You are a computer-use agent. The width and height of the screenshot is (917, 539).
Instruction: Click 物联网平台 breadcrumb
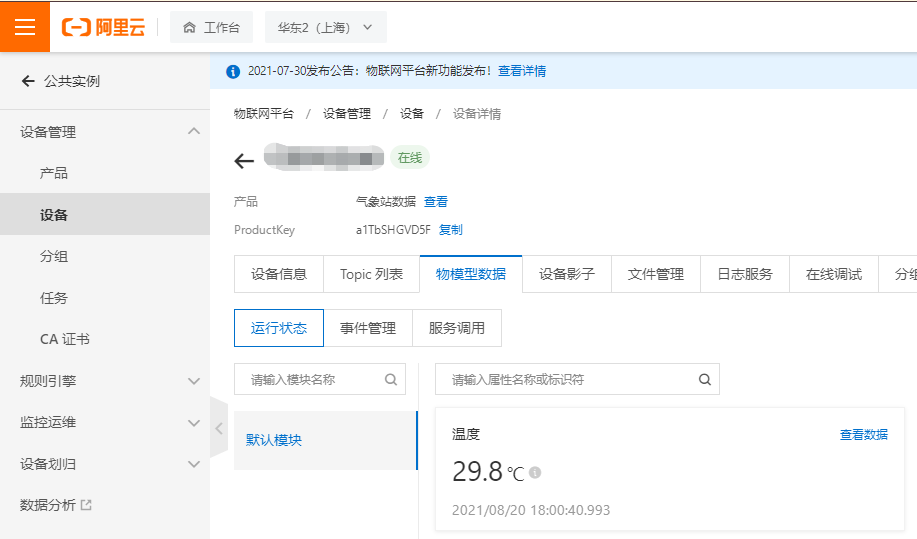coord(264,113)
